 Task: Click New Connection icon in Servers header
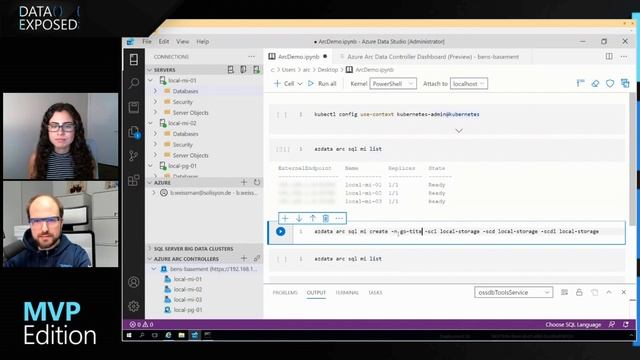[x=231, y=70]
